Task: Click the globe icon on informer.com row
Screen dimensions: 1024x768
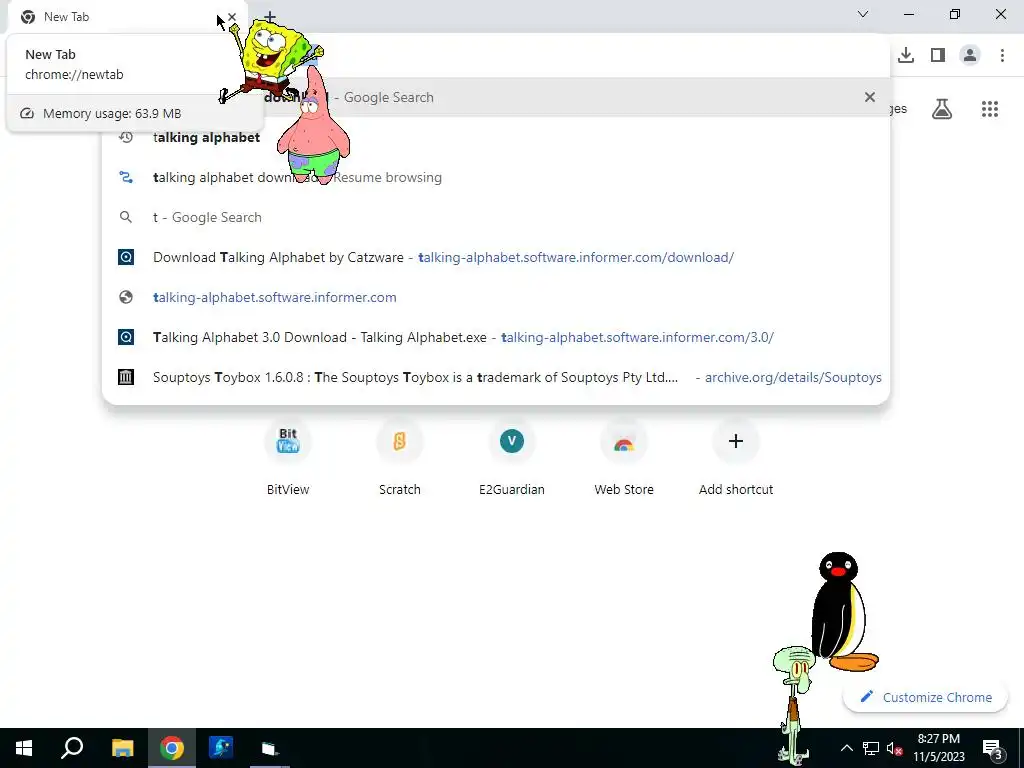Action: pos(126,297)
